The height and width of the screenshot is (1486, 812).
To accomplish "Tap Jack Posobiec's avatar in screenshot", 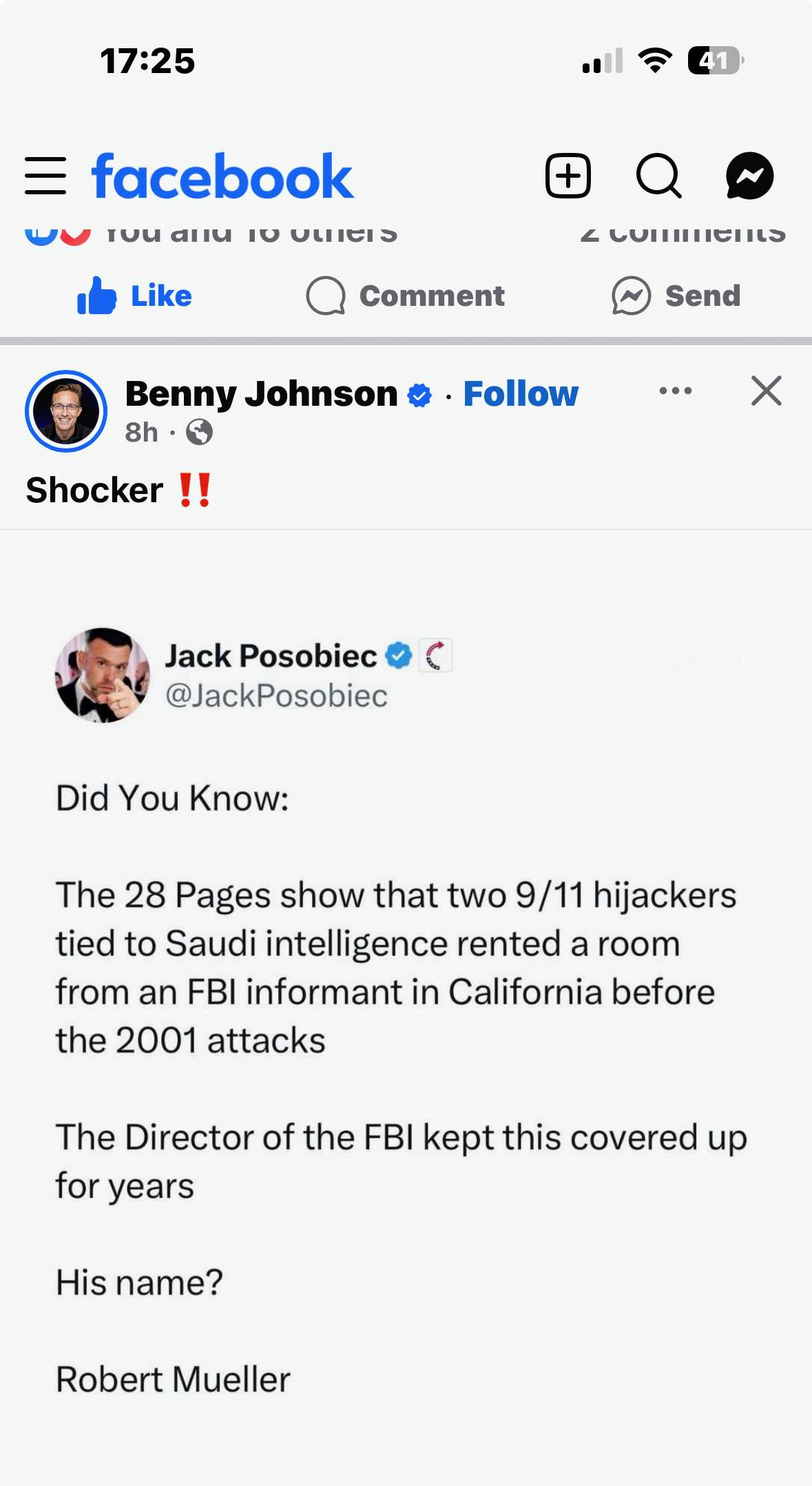I will [x=103, y=675].
